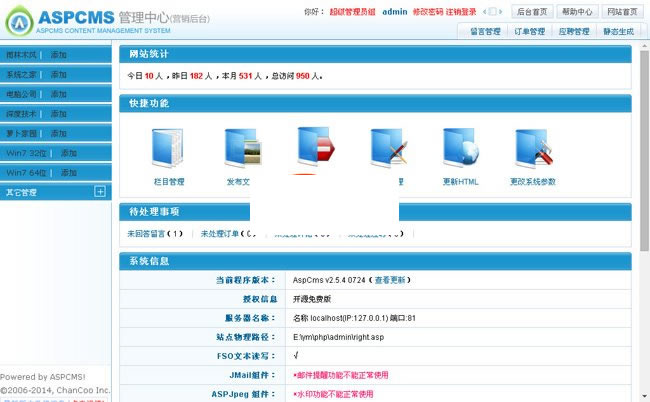Click the folder with picture icon

pos(243,148)
